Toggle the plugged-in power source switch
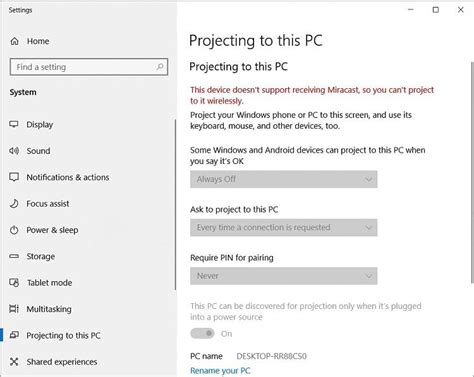Viewport: 474px width, 377px height. [x=202, y=333]
